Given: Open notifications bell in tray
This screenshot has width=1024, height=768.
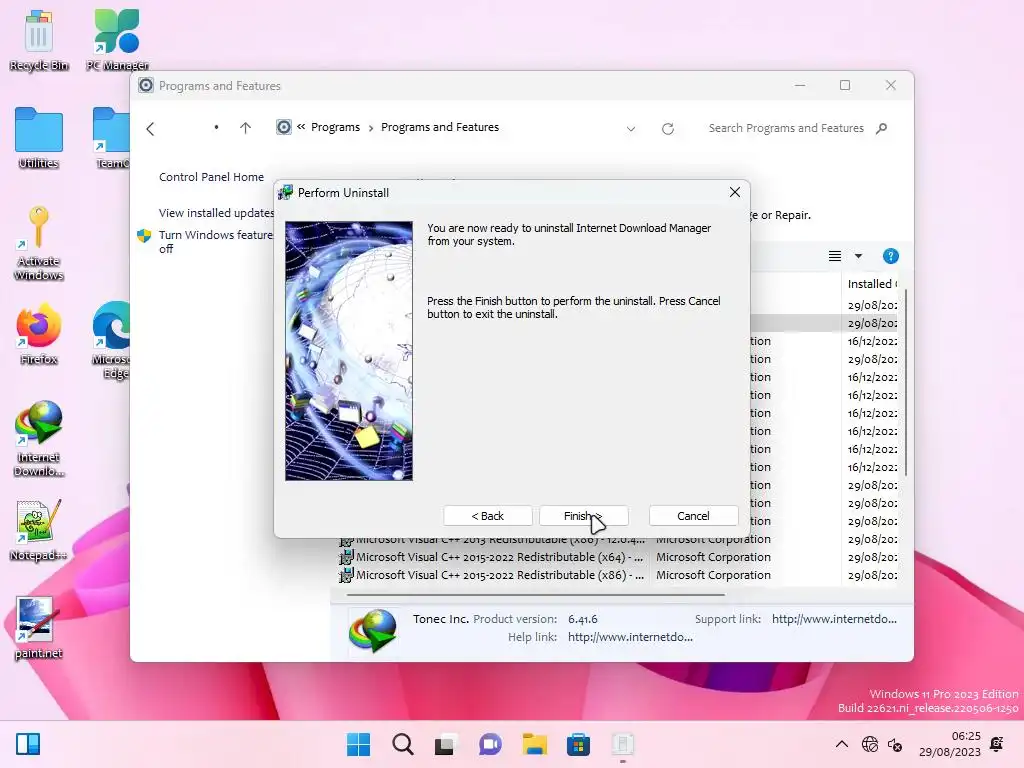Looking at the screenshot, I should click(997, 744).
